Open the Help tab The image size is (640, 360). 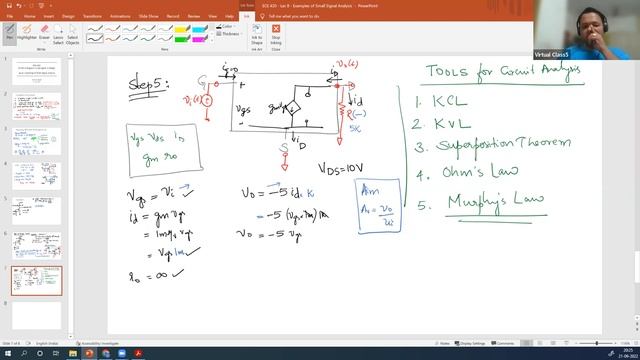(x=229, y=16)
